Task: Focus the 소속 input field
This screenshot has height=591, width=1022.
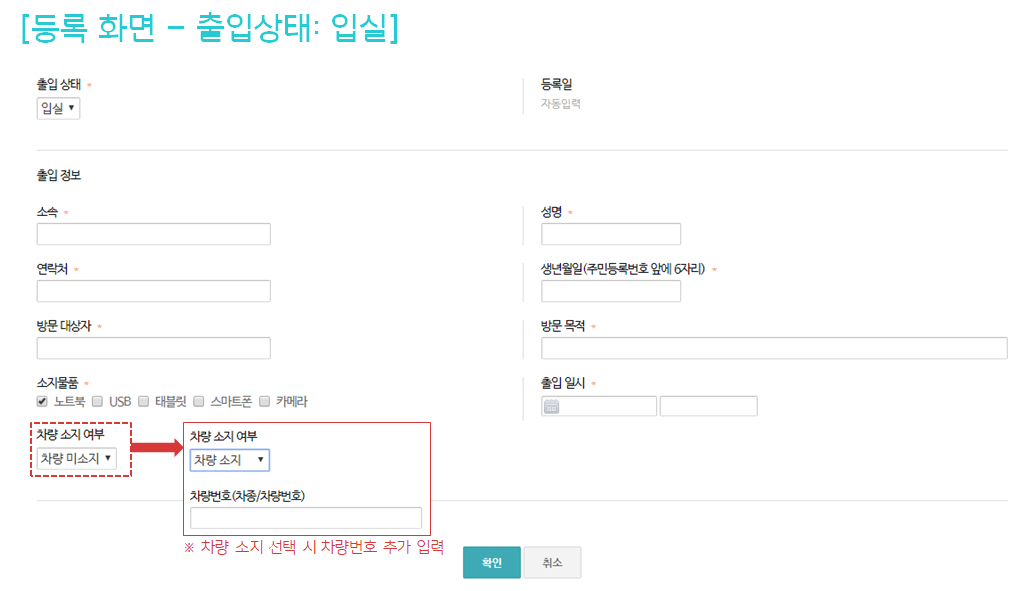Action: [x=153, y=234]
